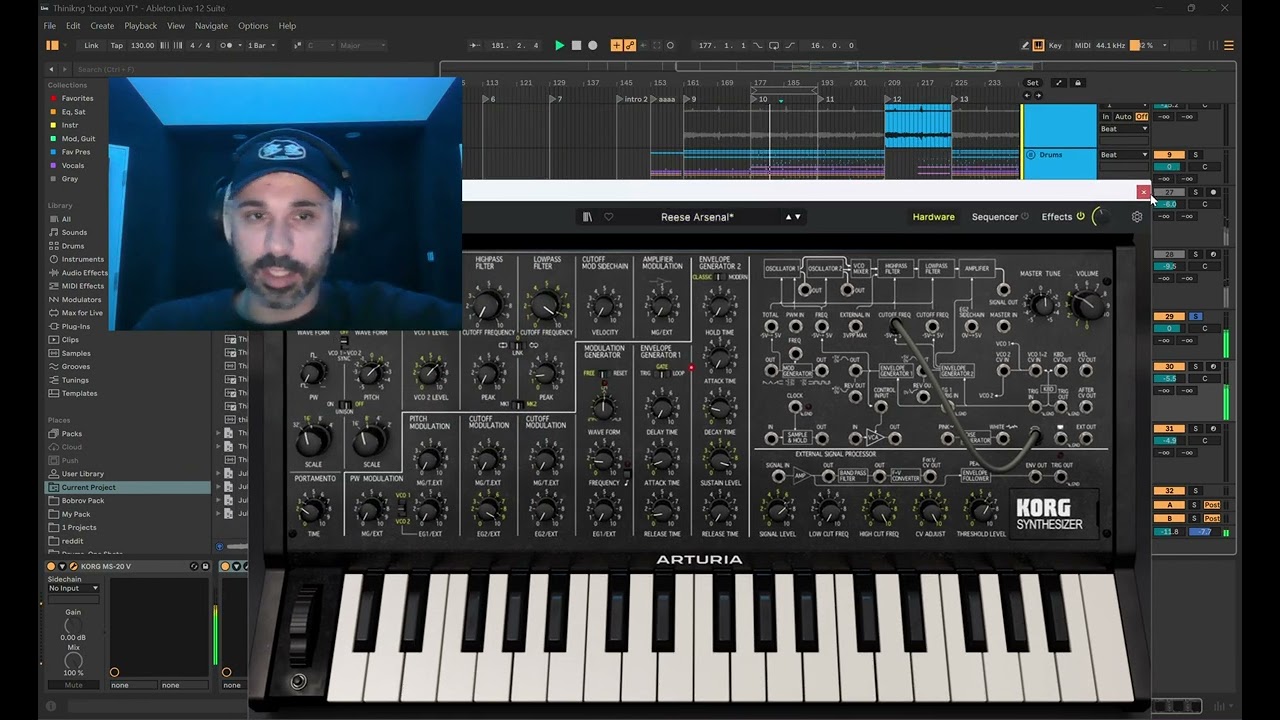This screenshot has height=720, width=1280.
Task: Open Arturia settings gear icon
Action: click(x=1137, y=217)
